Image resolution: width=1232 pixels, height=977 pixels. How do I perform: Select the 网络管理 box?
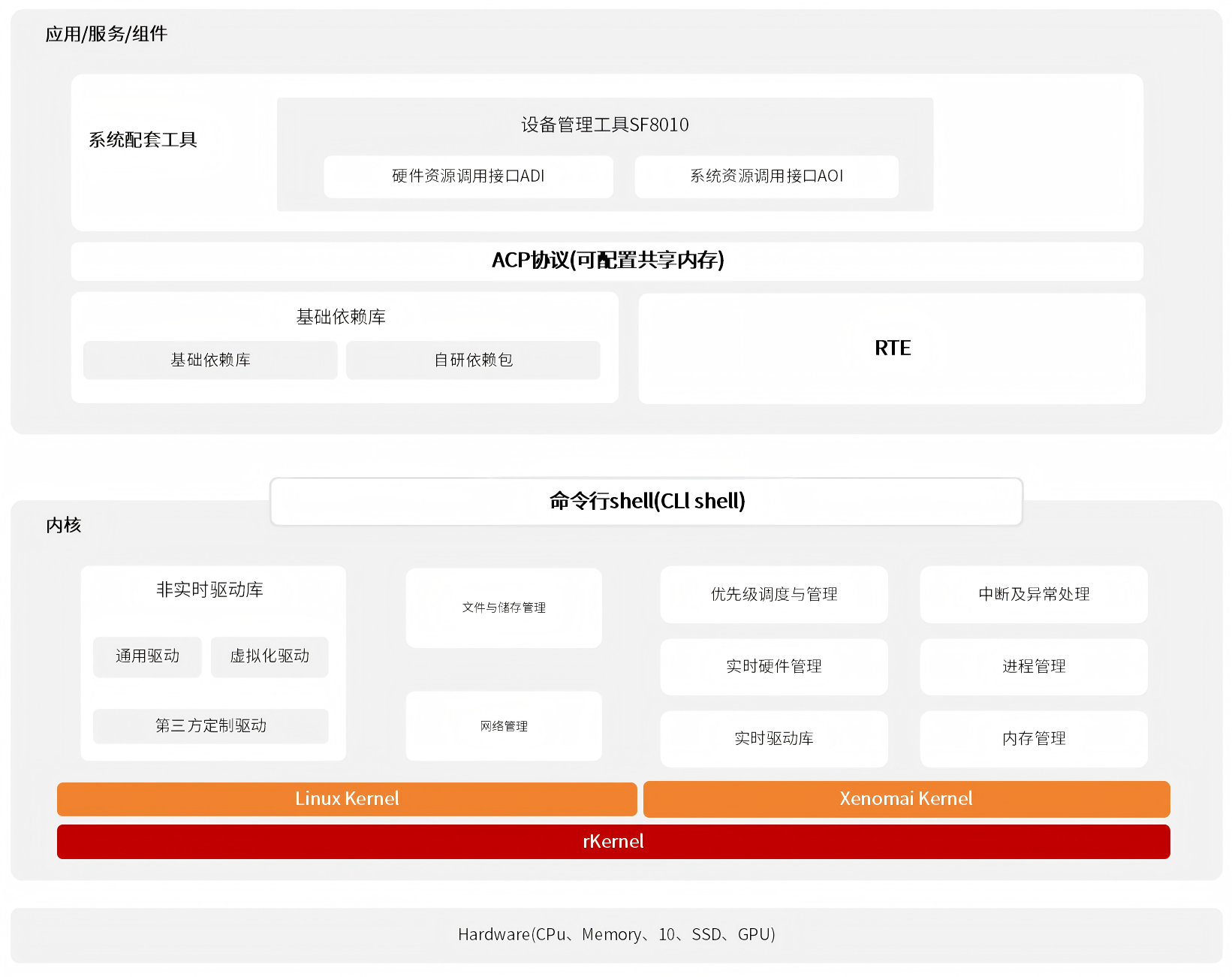pyautogui.click(x=504, y=726)
